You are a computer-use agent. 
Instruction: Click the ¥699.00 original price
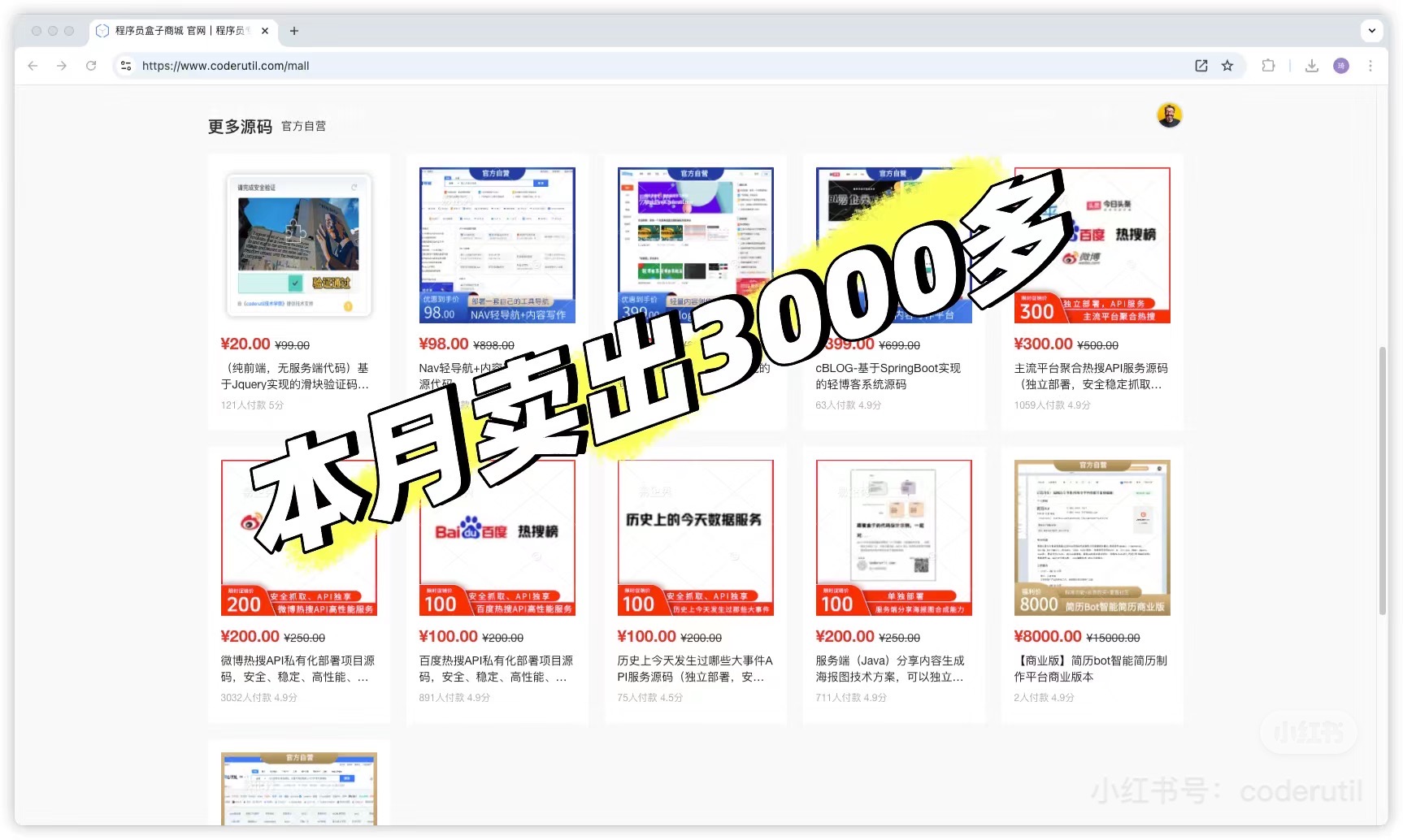tap(899, 345)
